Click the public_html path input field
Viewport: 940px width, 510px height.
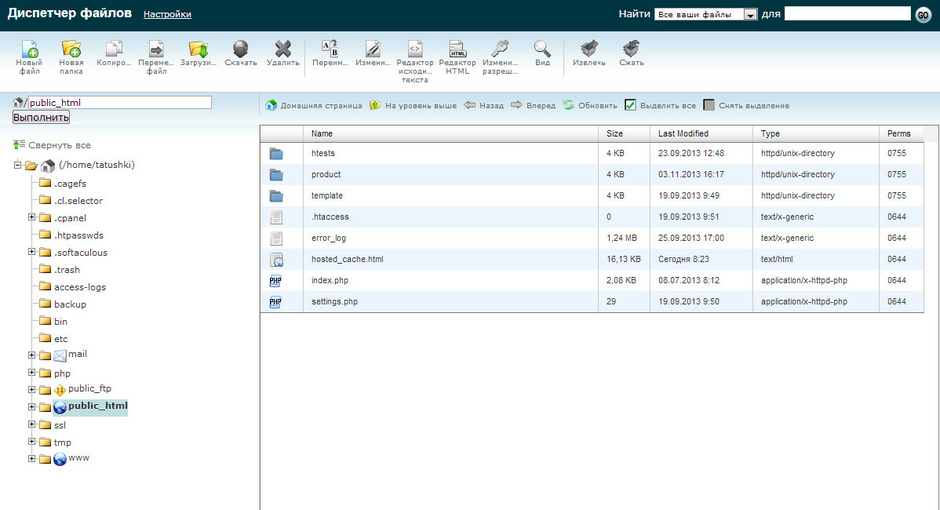120,102
